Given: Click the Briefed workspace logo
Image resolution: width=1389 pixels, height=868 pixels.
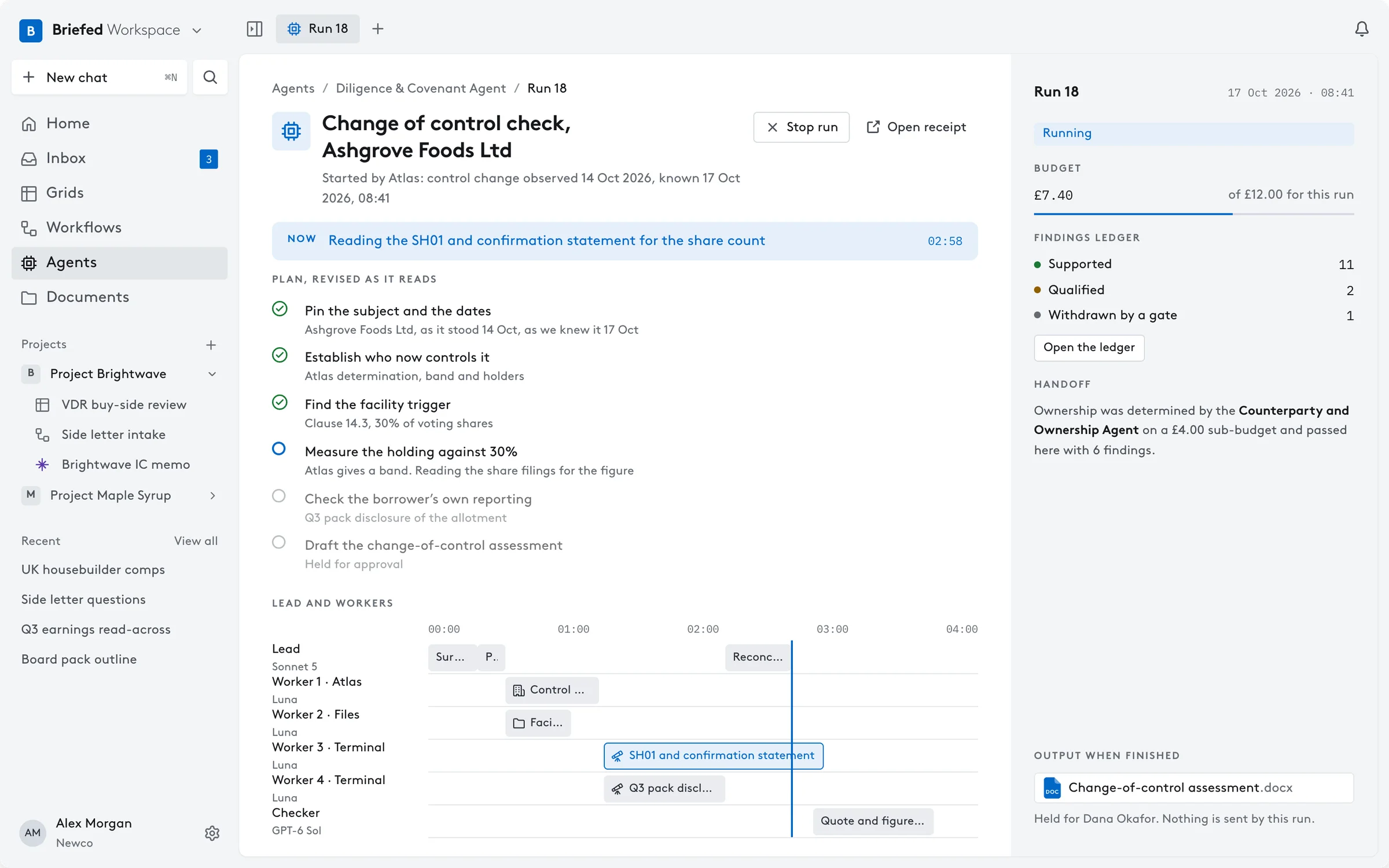Looking at the screenshot, I should tap(31, 30).
